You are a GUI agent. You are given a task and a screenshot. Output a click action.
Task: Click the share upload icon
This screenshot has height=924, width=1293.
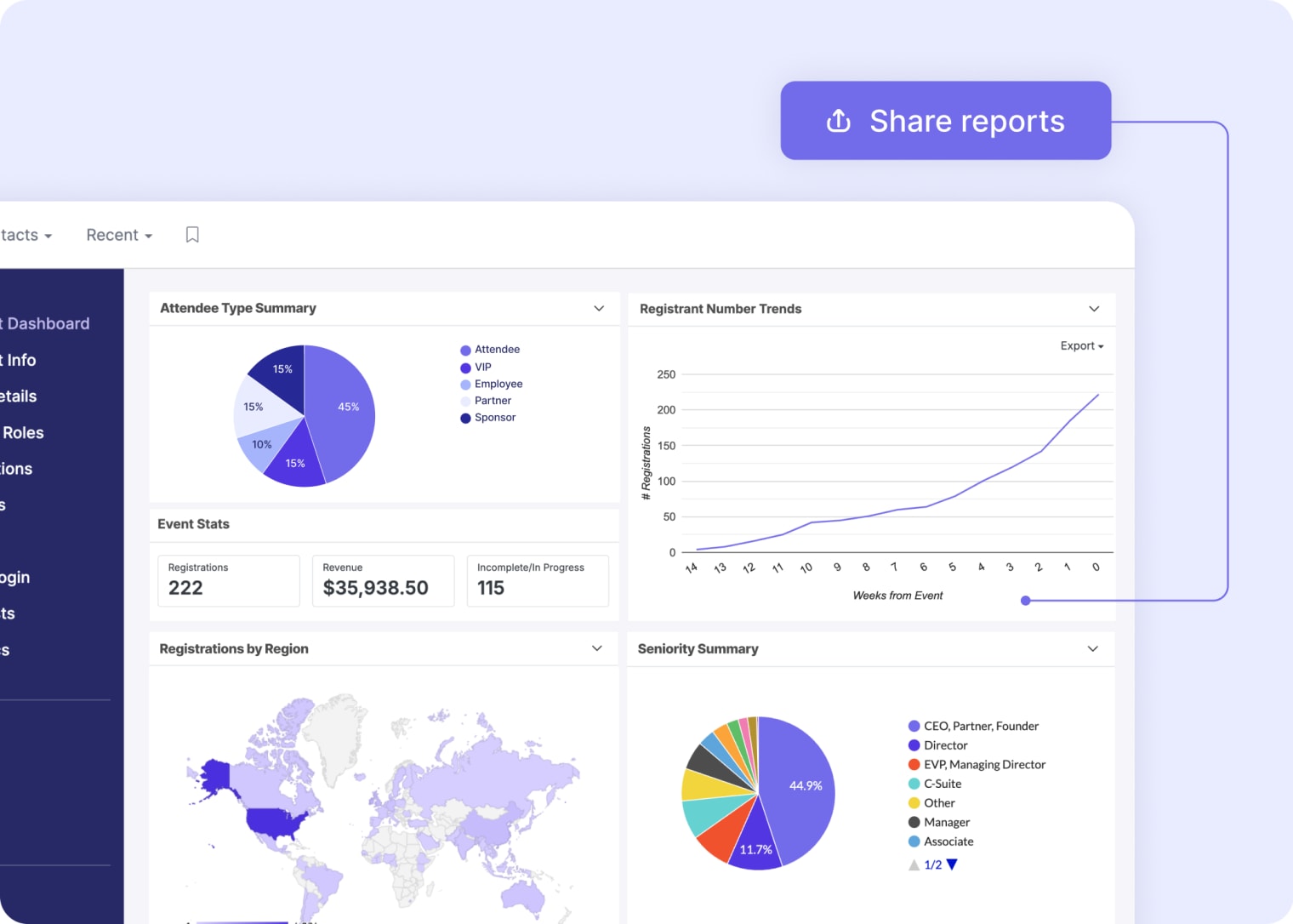point(839,121)
